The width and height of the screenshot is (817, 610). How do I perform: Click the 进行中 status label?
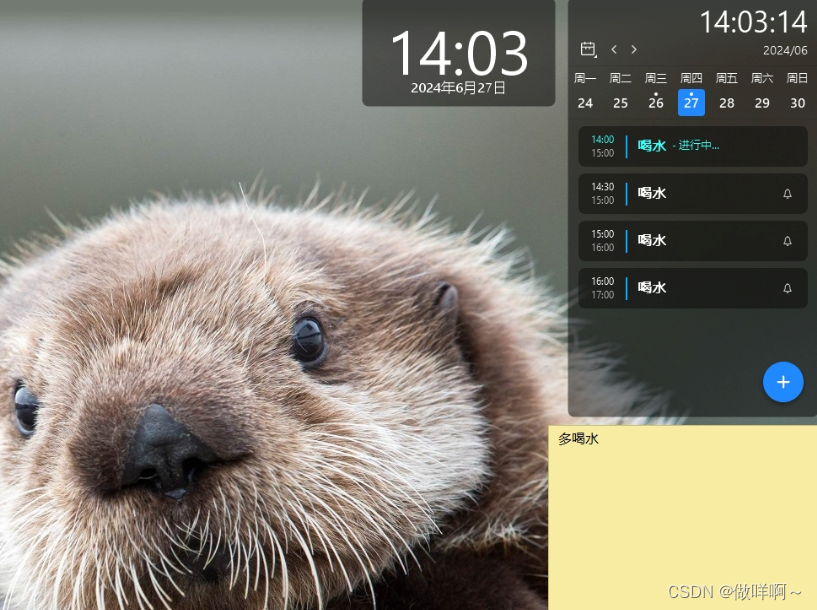click(x=698, y=145)
